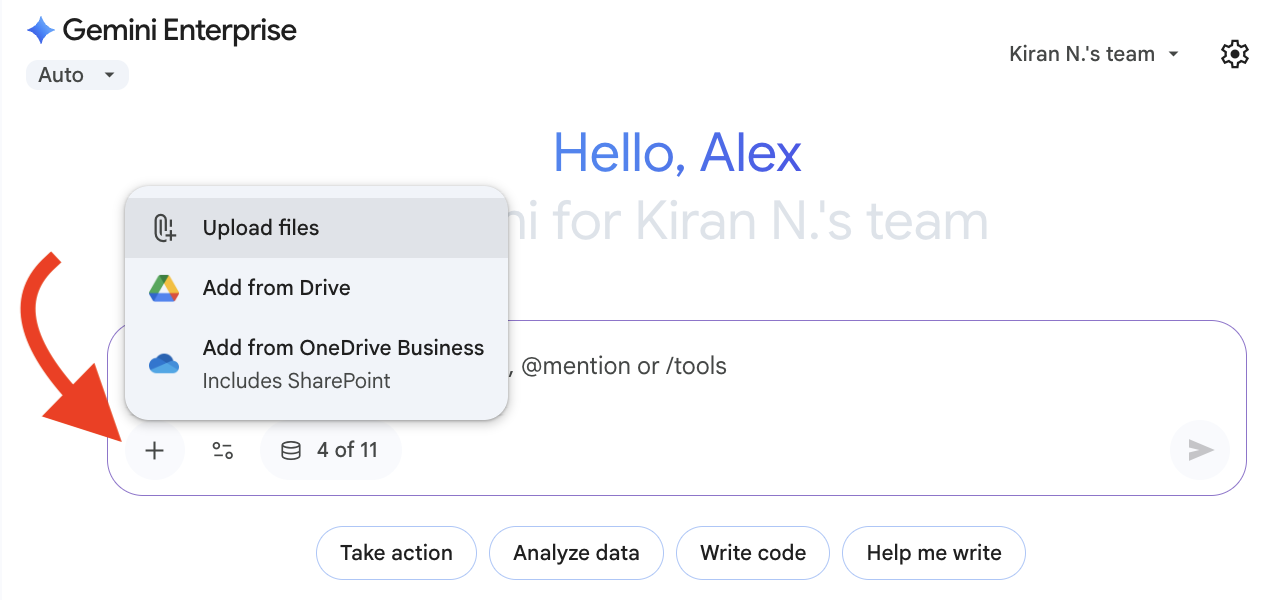The width and height of the screenshot is (1272, 600).
Task: Click the Take action suggestion
Action: tap(396, 552)
